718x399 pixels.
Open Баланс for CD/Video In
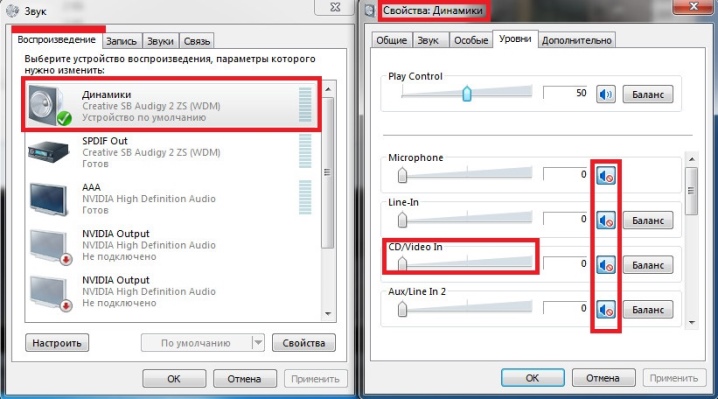(x=648, y=265)
